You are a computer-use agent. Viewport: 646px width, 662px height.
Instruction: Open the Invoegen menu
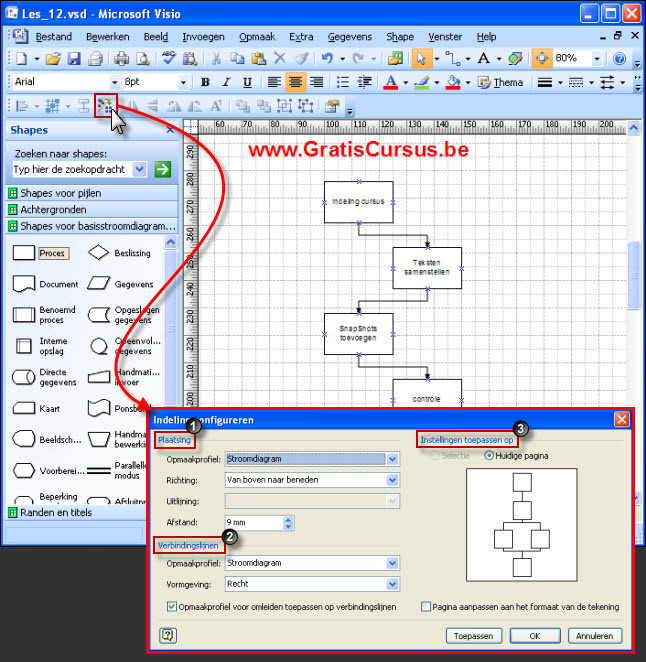tap(204, 37)
